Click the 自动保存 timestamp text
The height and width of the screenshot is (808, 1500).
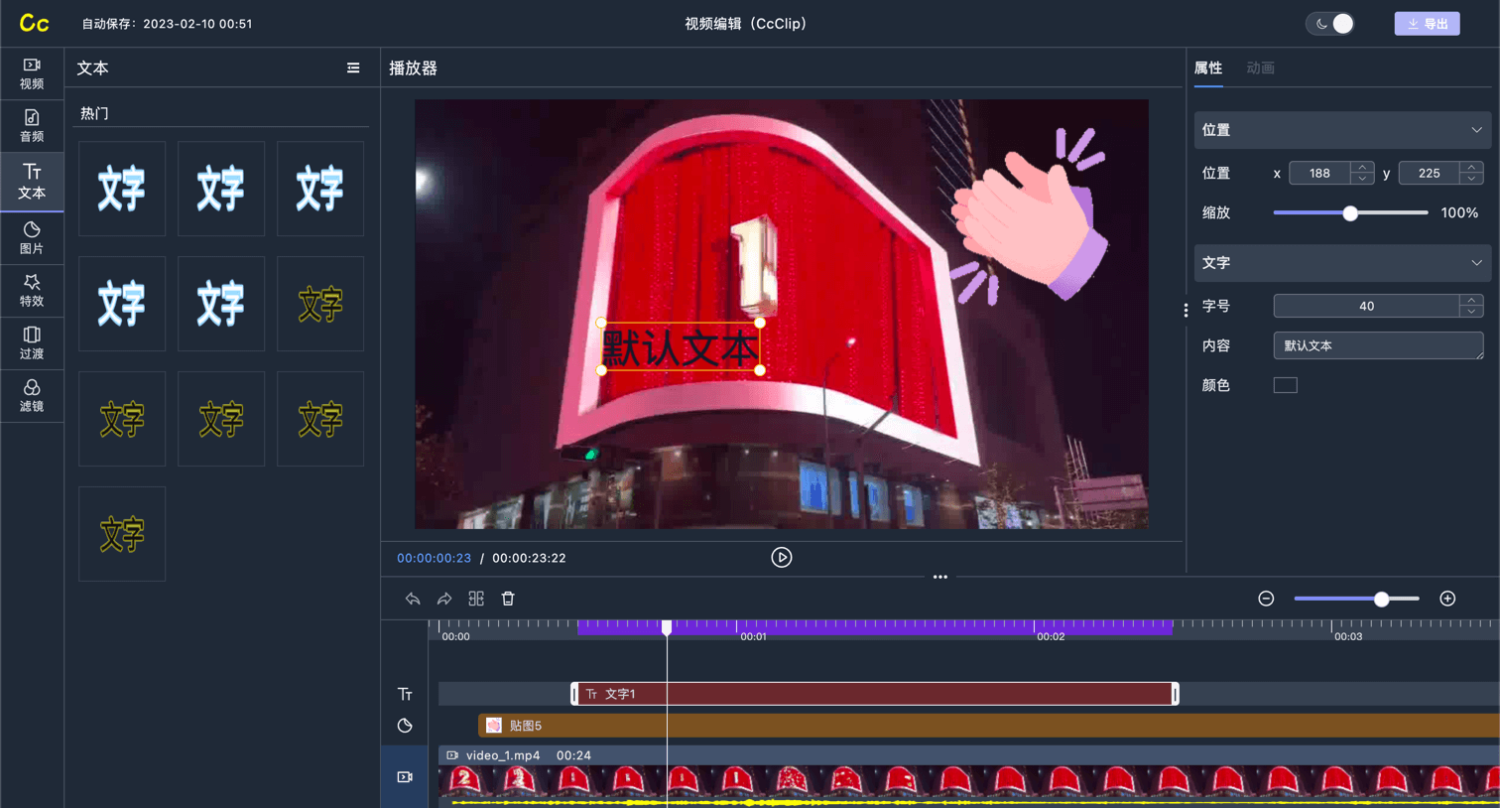(166, 24)
